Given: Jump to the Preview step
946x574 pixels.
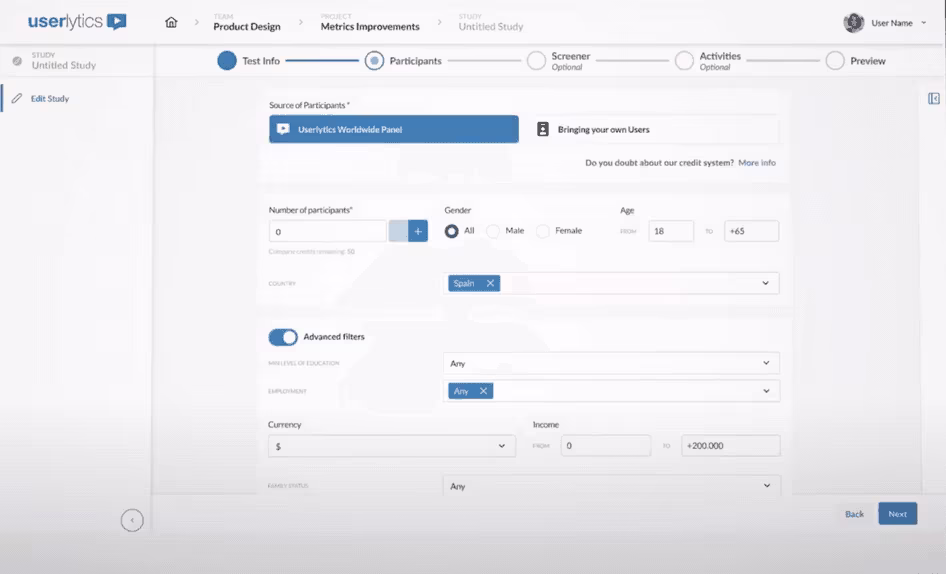Looking at the screenshot, I should (856, 61).
